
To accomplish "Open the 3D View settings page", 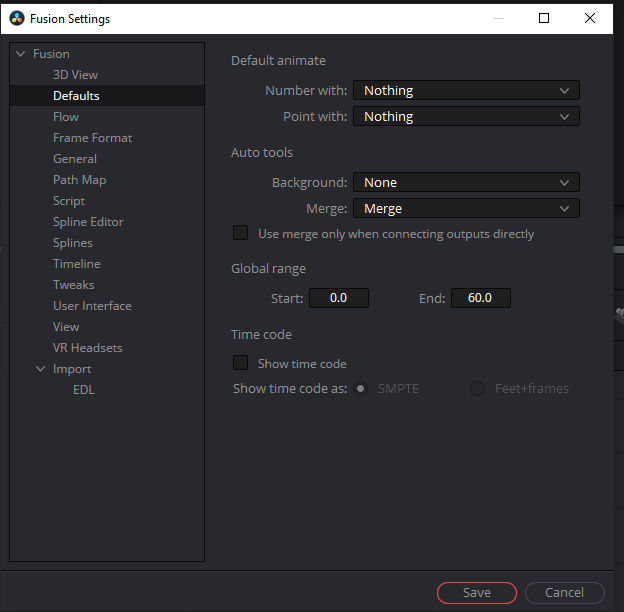I will coord(75,75).
